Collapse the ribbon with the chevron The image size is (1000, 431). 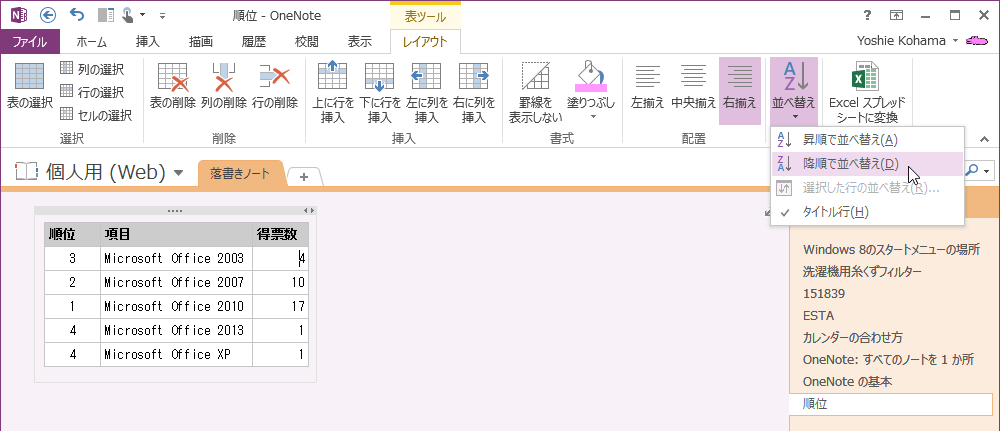point(984,139)
